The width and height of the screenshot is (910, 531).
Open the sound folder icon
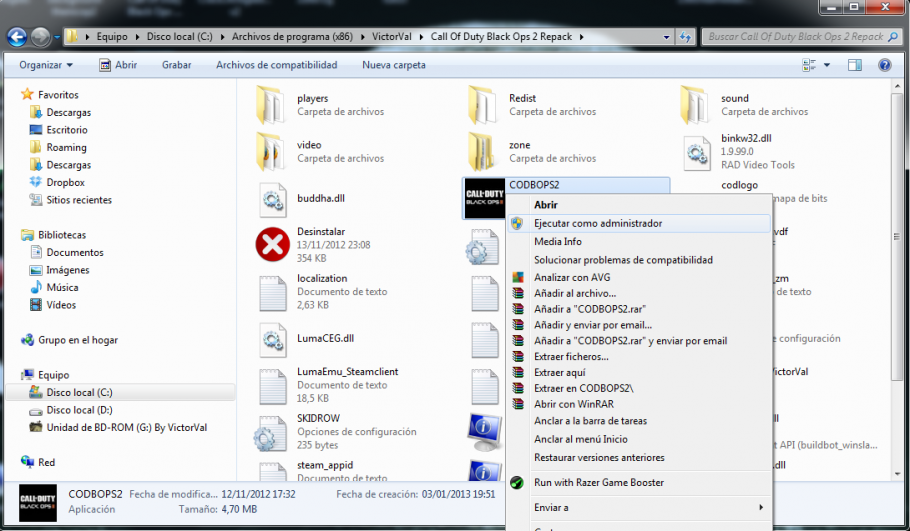(696, 105)
